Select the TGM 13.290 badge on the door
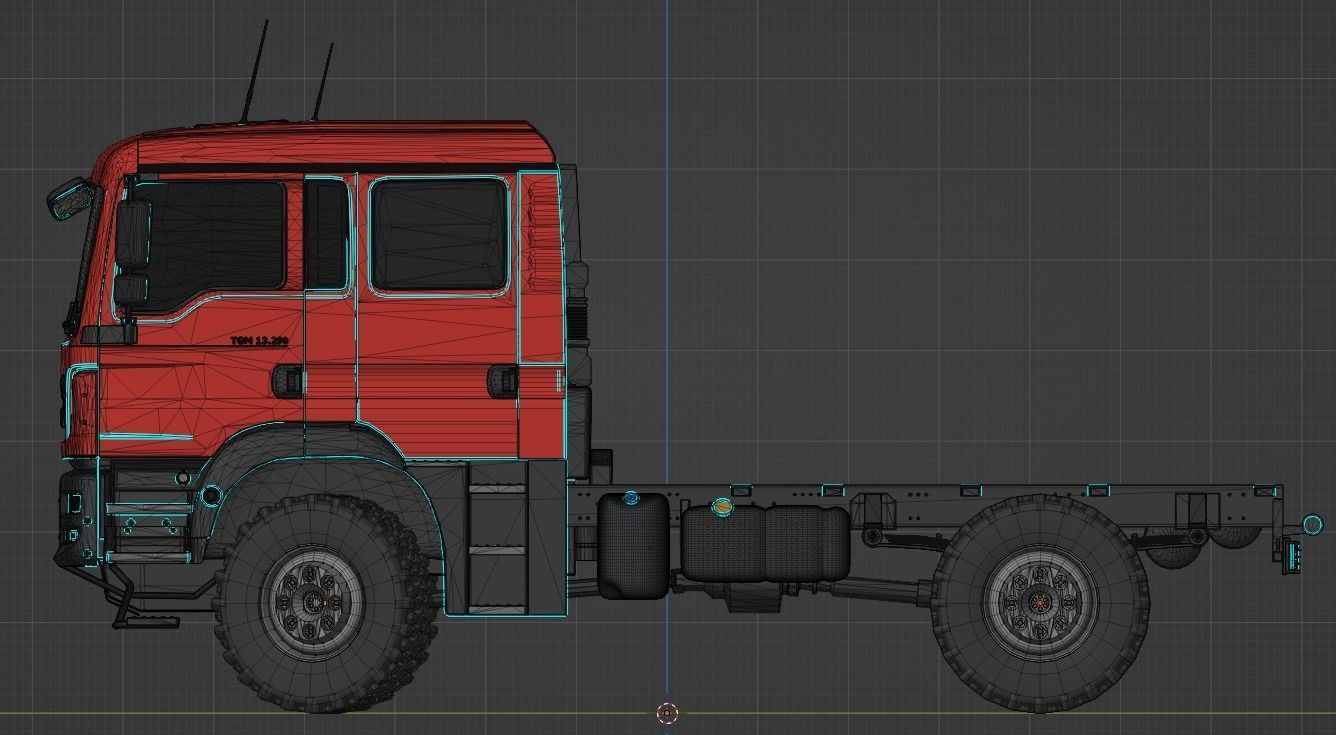This screenshot has width=1336, height=735. pyautogui.click(x=259, y=341)
